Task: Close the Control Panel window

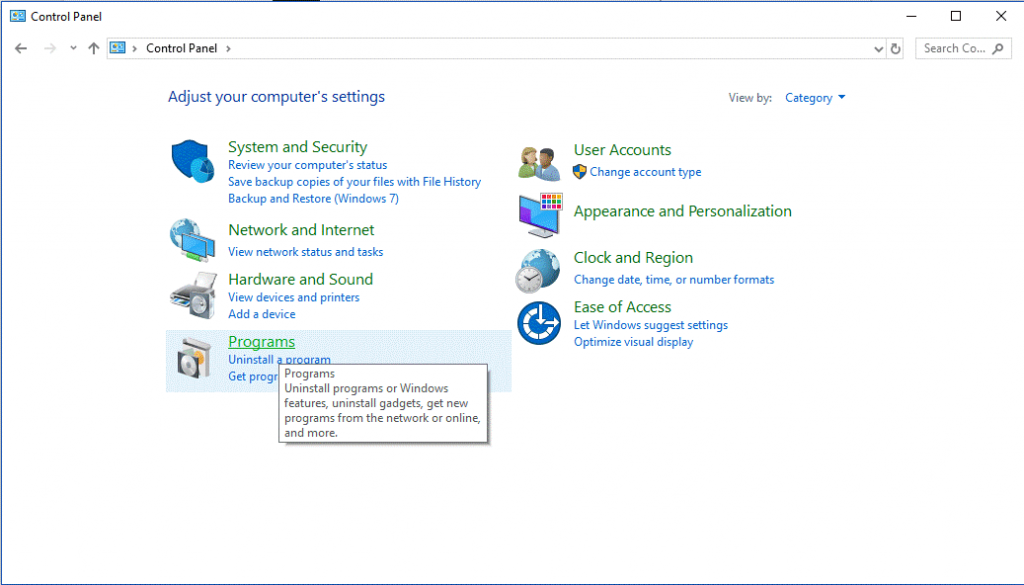Action: coord(1001,16)
